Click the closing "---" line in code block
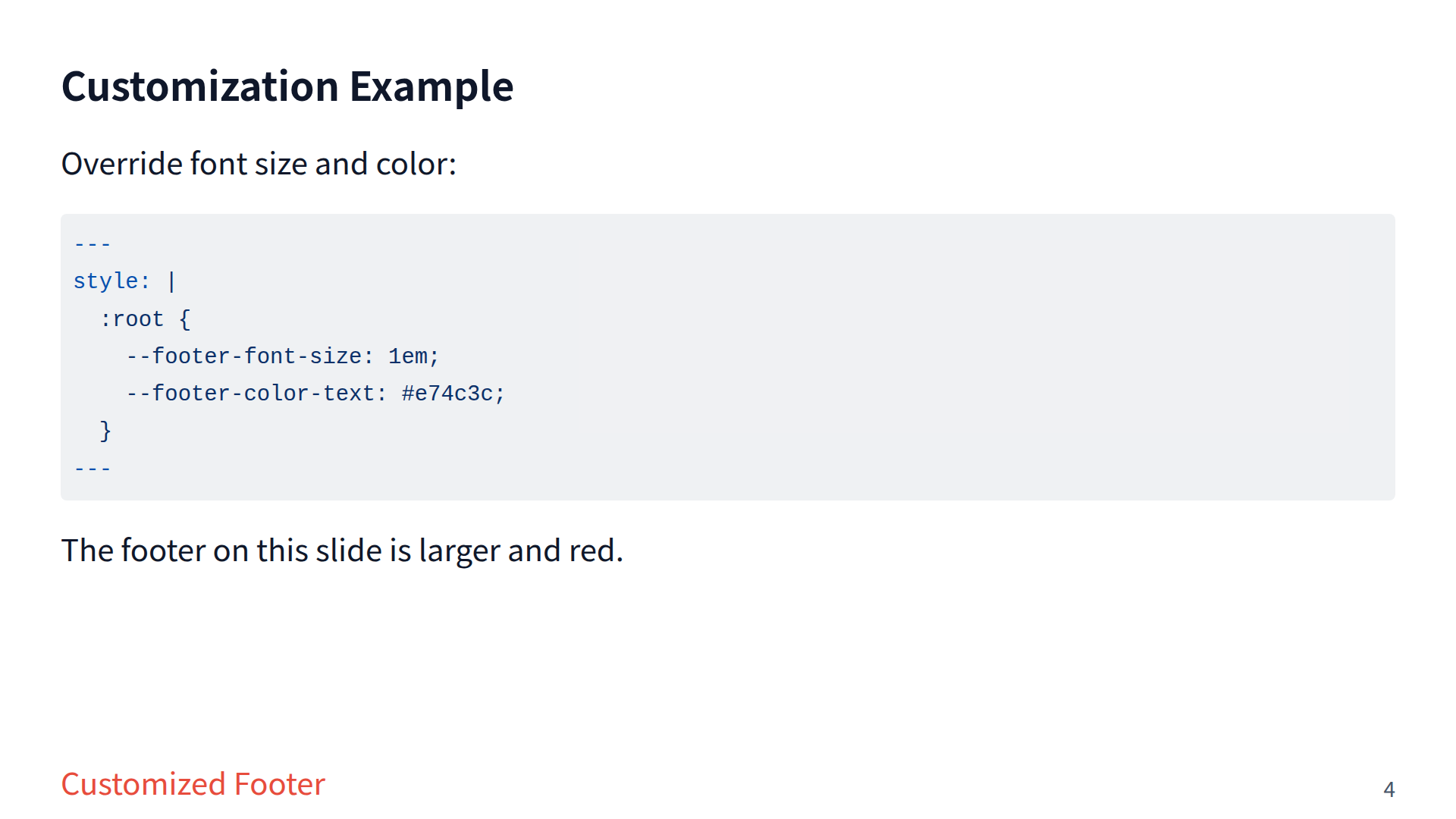 pos(93,469)
